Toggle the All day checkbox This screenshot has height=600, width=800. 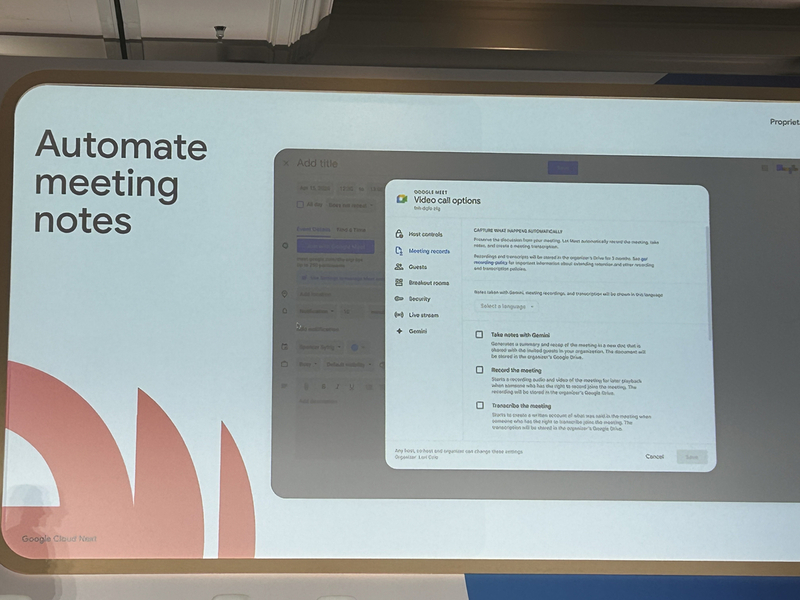click(301, 205)
